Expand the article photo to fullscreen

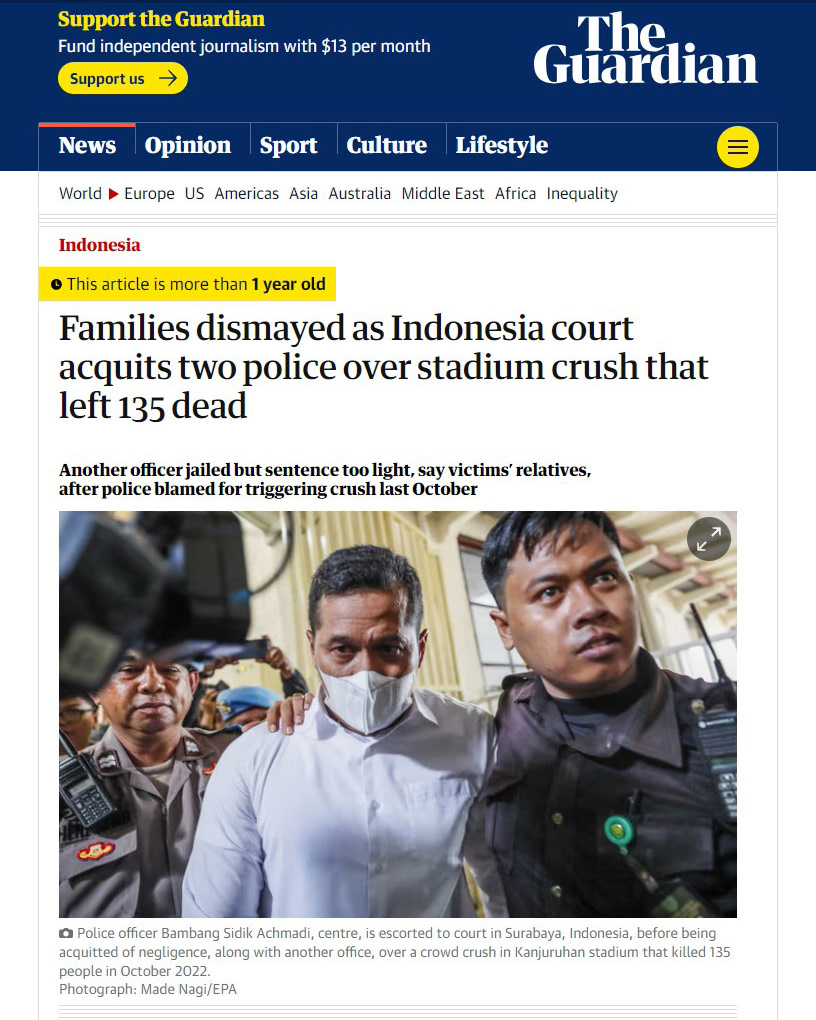[709, 539]
